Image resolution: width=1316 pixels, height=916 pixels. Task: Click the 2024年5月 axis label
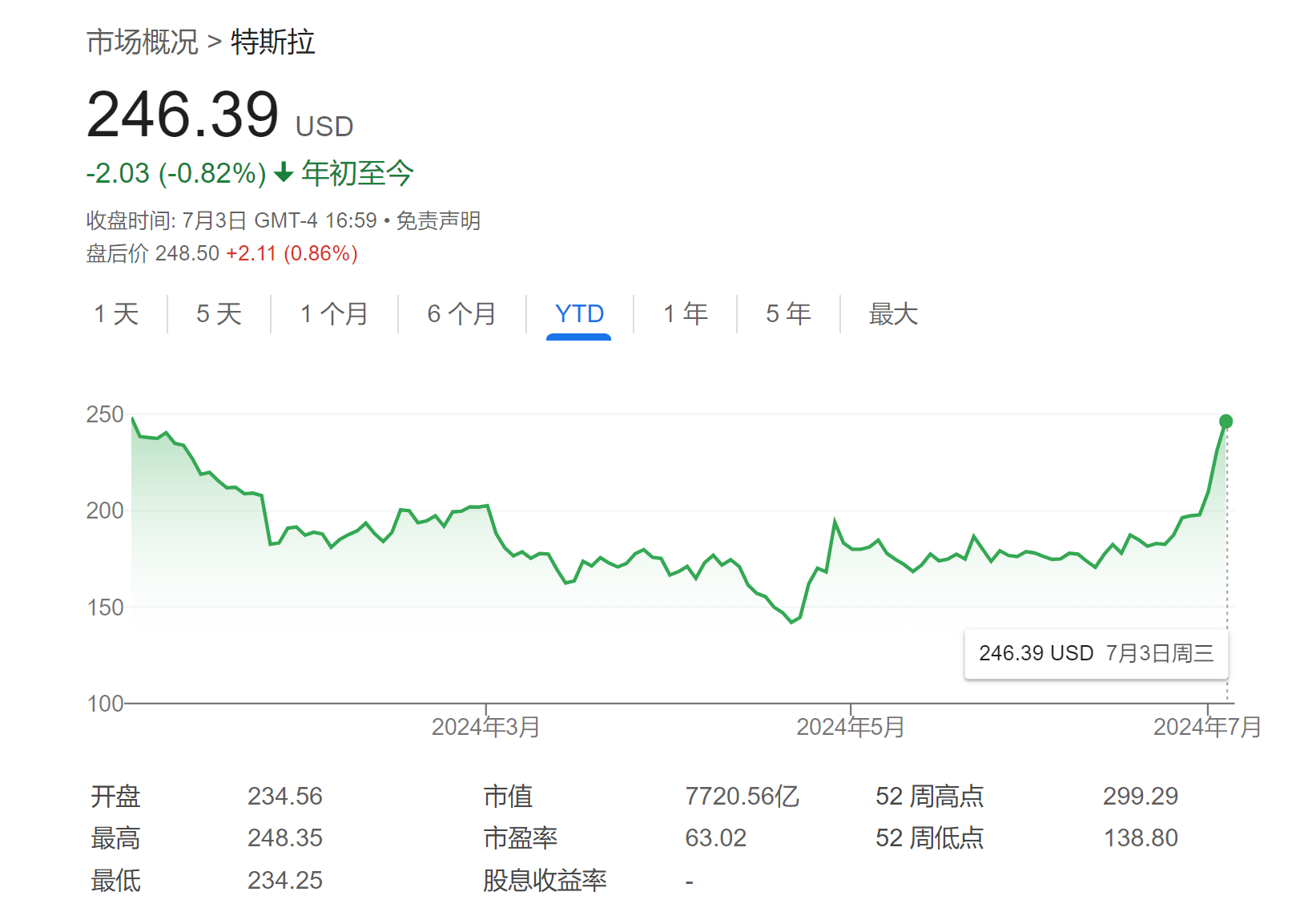(x=850, y=727)
